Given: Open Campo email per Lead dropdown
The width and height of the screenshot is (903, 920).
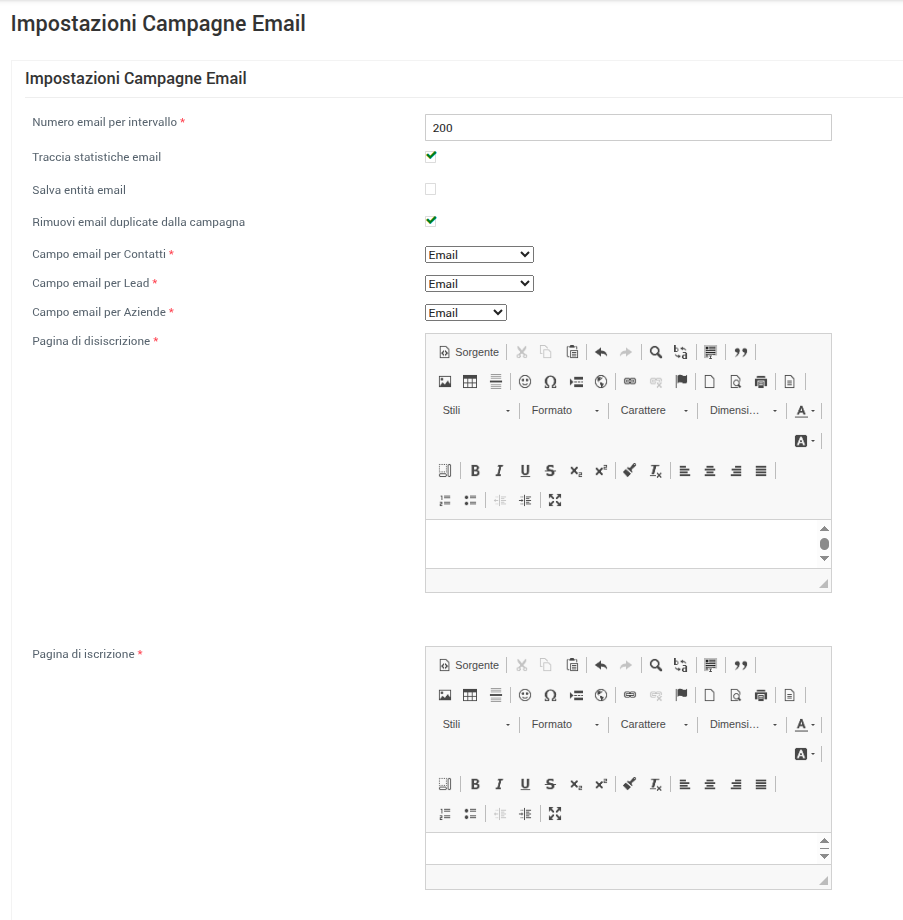Looking at the screenshot, I should click(479, 284).
